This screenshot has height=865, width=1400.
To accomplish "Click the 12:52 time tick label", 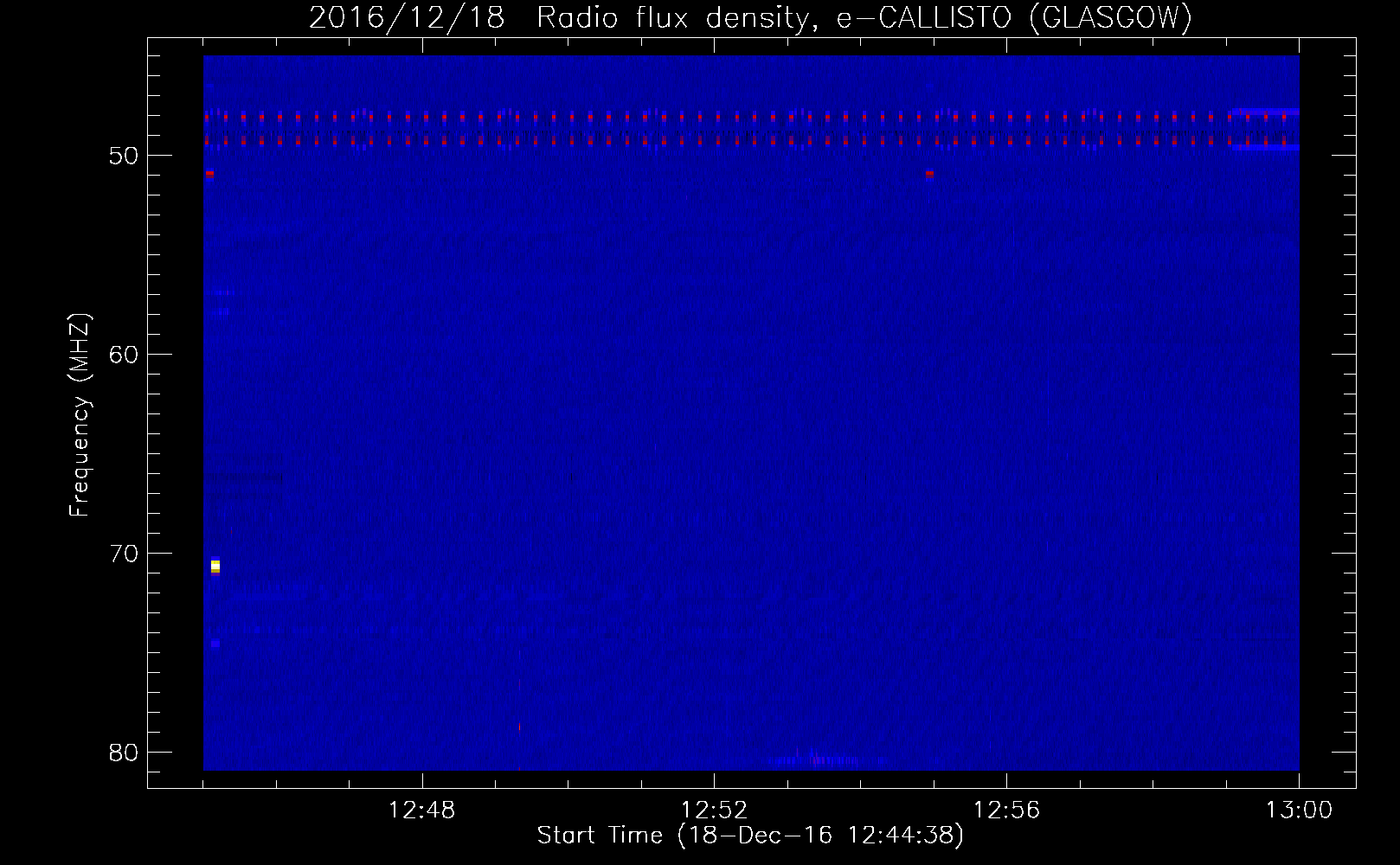I will pos(714,811).
